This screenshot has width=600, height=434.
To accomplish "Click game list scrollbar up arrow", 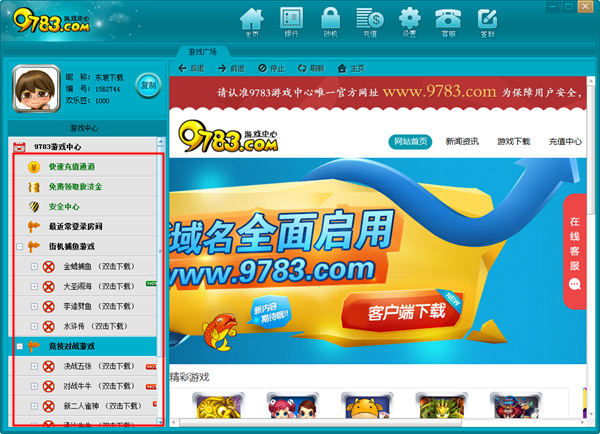I will (x=161, y=142).
